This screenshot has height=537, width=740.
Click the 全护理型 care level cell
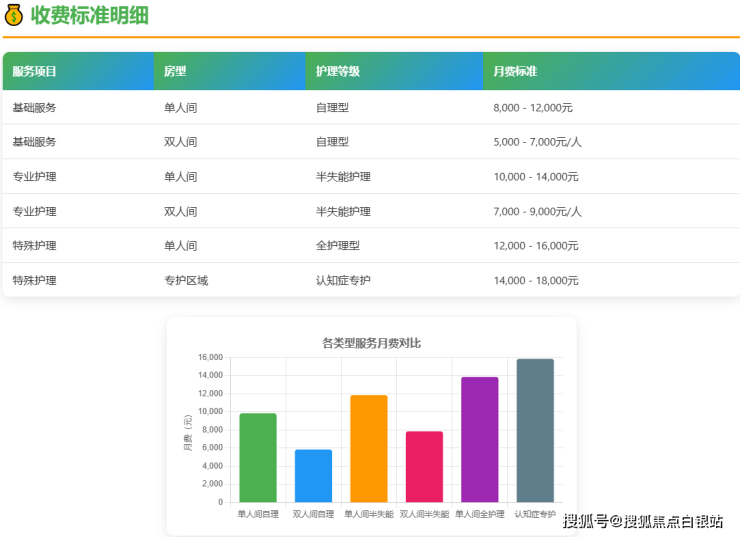337,245
